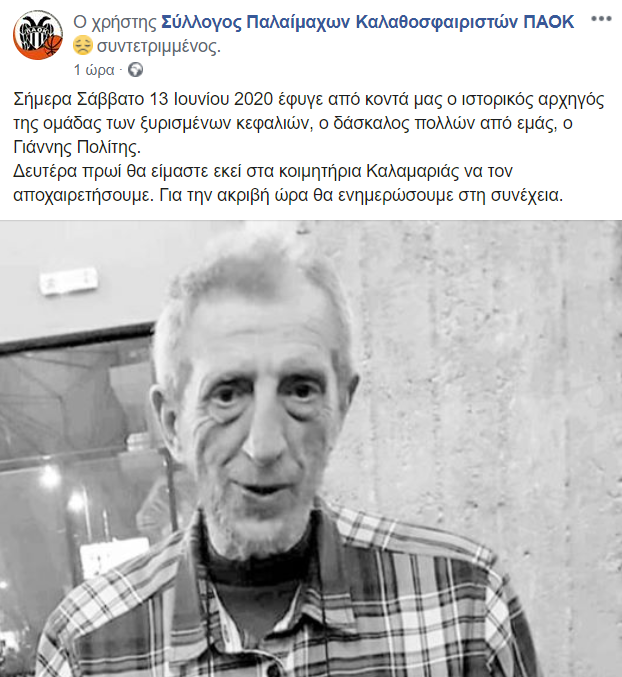
Task: Click the PAOK veterans page profile avatar
Action: (38, 35)
